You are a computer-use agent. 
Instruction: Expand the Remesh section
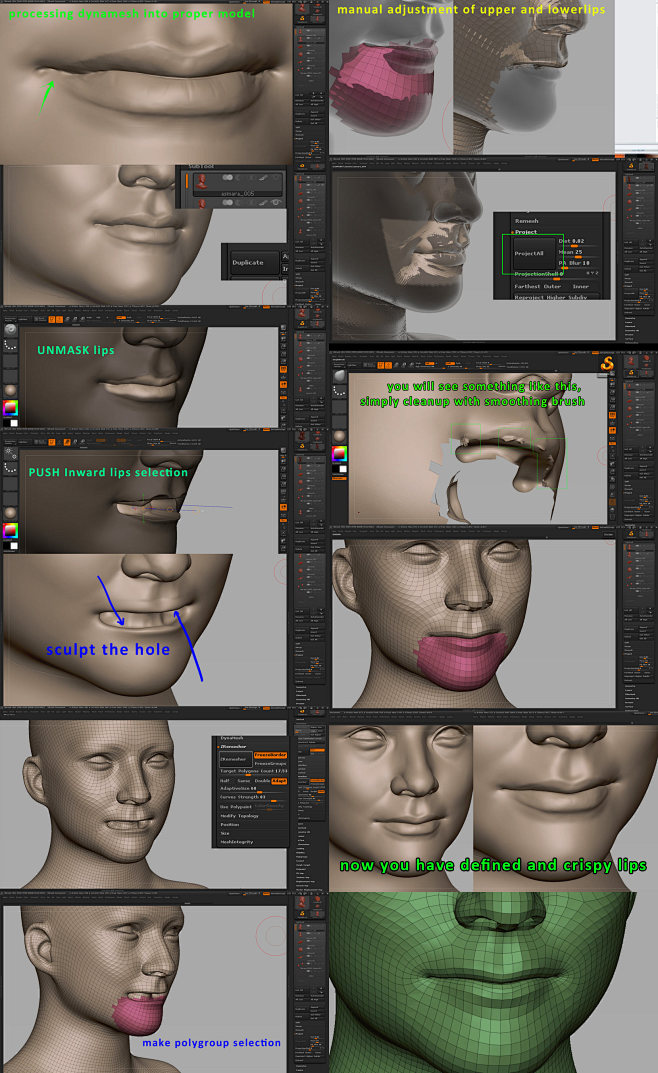526,221
